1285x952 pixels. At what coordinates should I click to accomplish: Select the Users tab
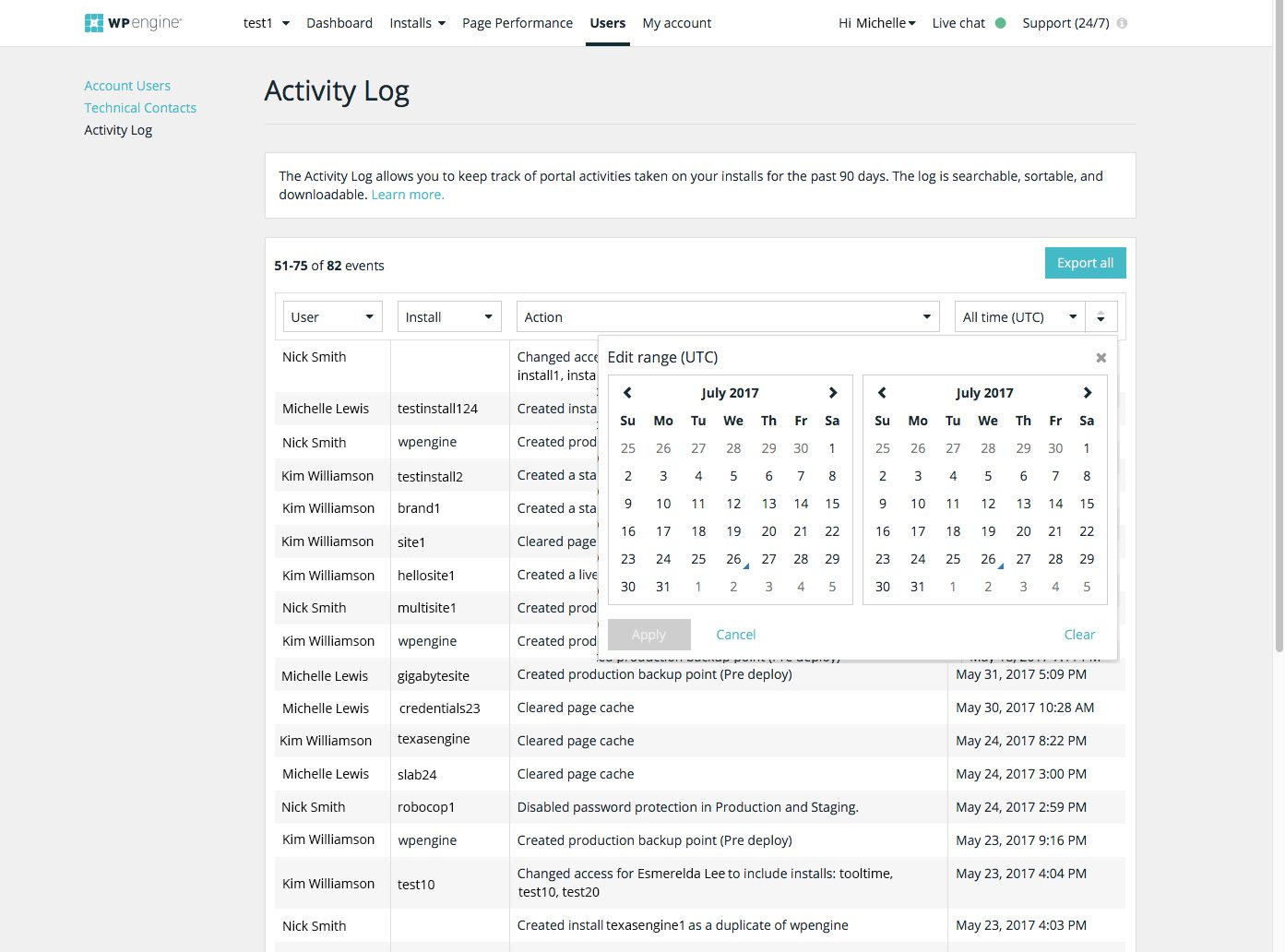[608, 23]
